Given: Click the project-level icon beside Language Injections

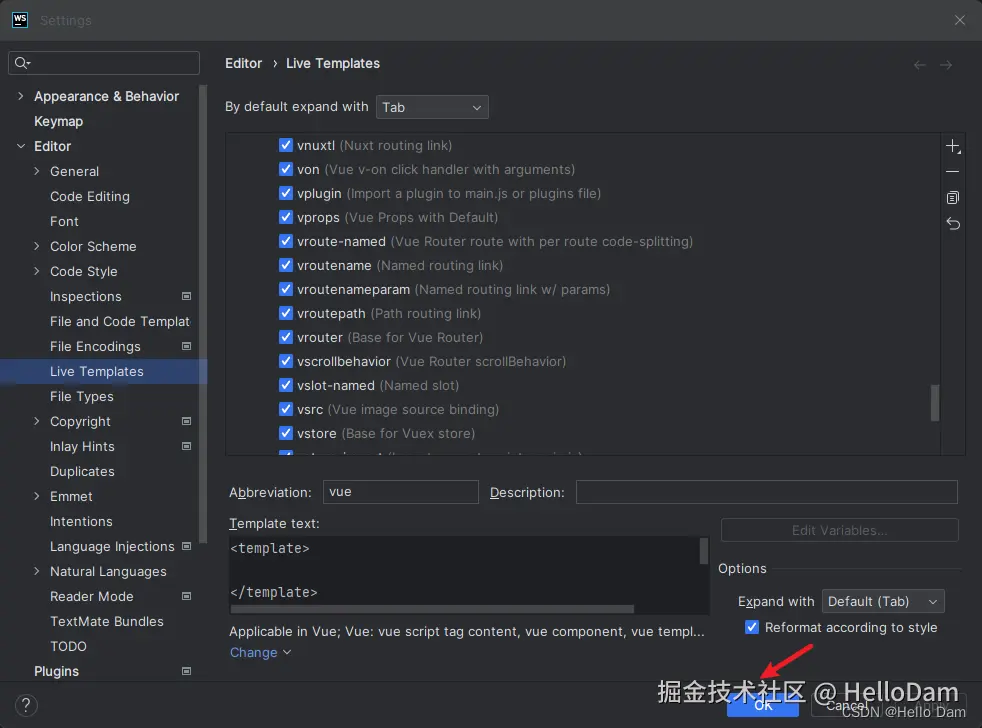Looking at the screenshot, I should tap(186, 546).
